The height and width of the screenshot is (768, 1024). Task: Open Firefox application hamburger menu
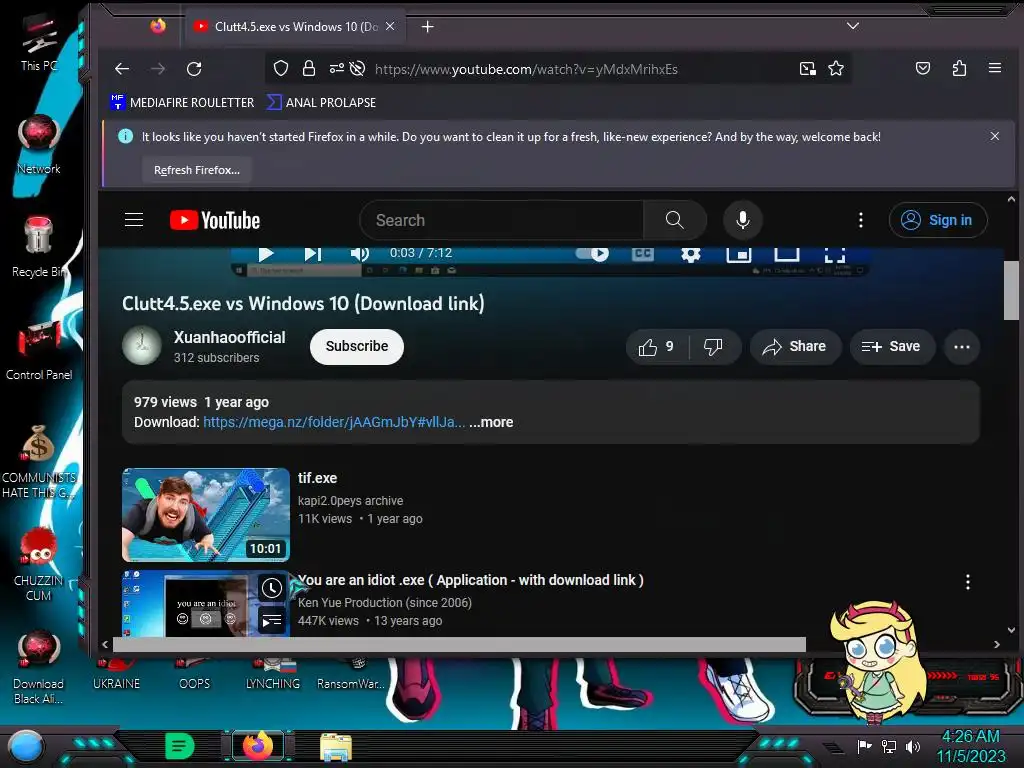tap(995, 68)
